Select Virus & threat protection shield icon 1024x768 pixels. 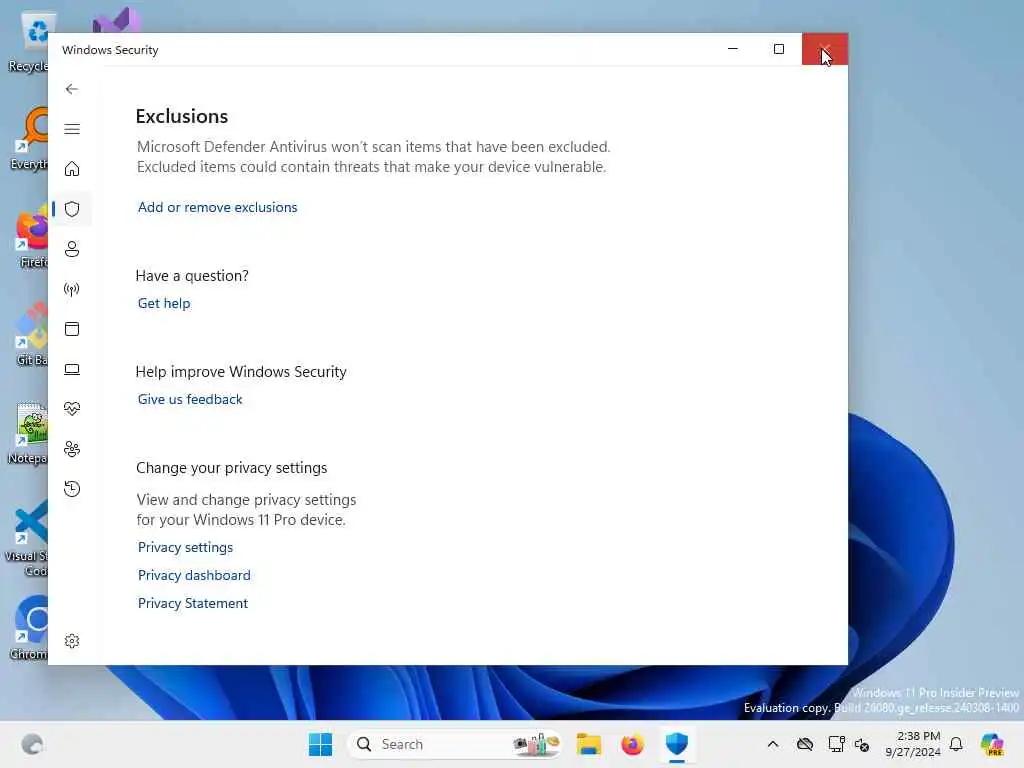coord(72,209)
